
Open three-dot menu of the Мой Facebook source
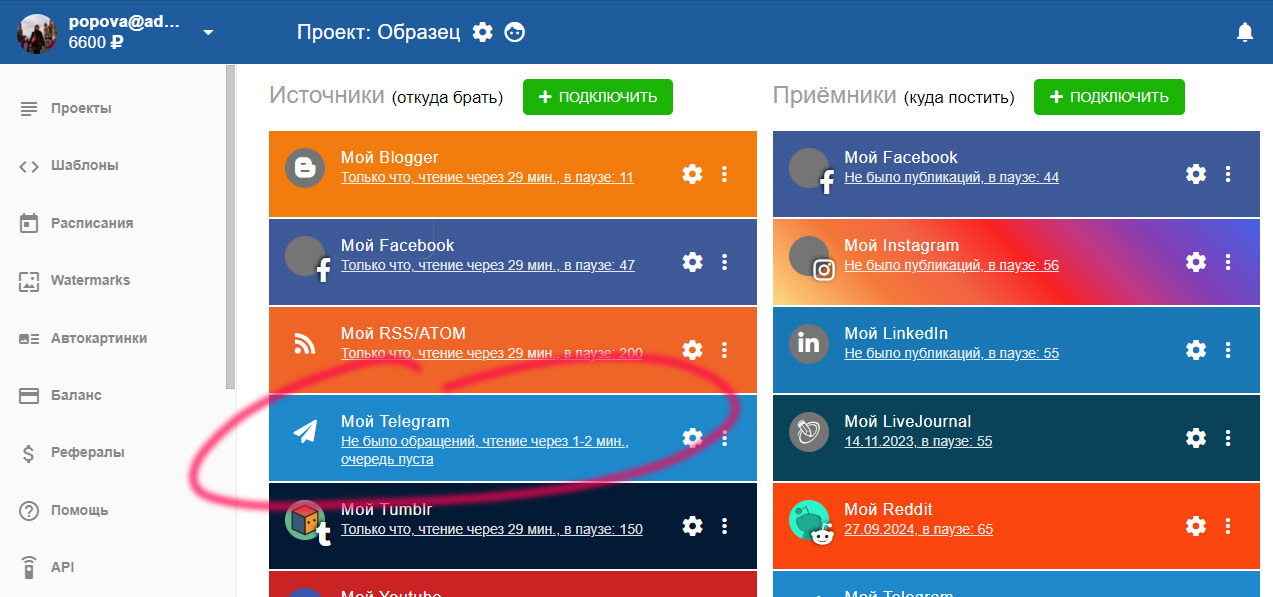click(725, 262)
